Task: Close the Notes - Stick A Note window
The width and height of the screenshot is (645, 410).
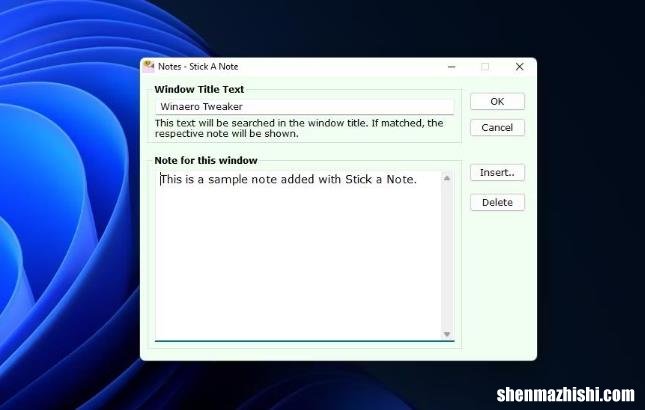Action: tap(520, 67)
